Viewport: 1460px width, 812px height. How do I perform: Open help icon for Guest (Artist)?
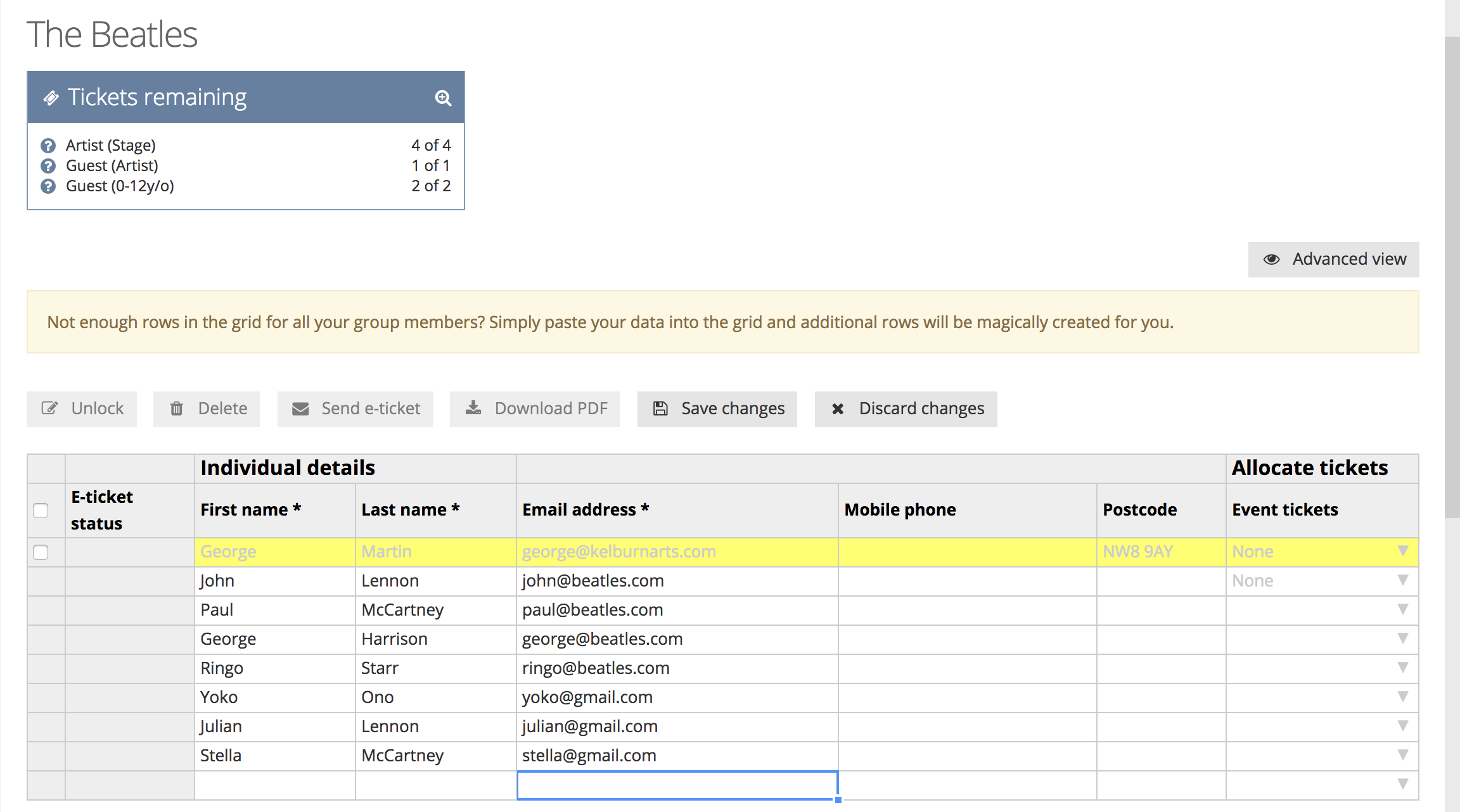[x=48, y=166]
